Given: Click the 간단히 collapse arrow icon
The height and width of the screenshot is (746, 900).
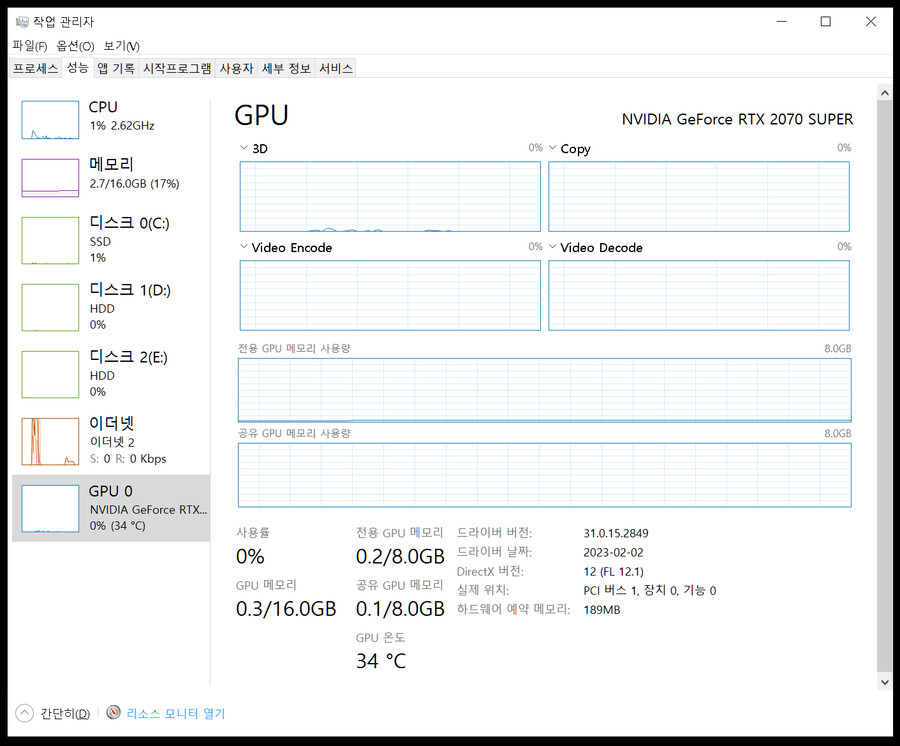Looking at the screenshot, I should coord(25,713).
